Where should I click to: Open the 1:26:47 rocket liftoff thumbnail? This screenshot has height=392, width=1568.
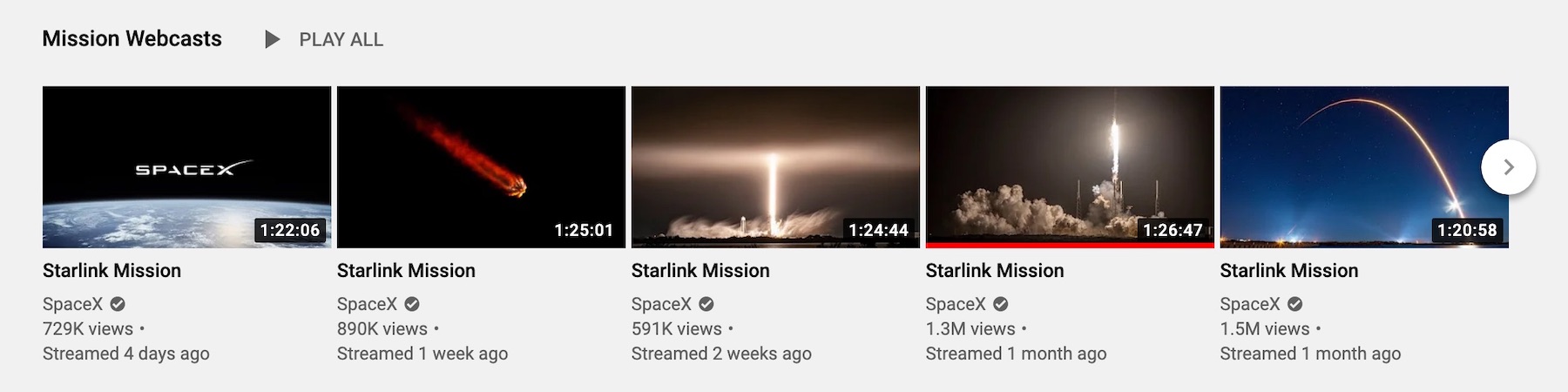(1070, 167)
